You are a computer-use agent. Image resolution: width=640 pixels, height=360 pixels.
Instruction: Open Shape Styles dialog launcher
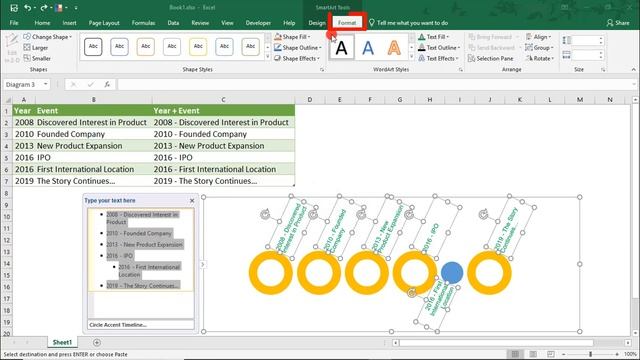pos(322,70)
